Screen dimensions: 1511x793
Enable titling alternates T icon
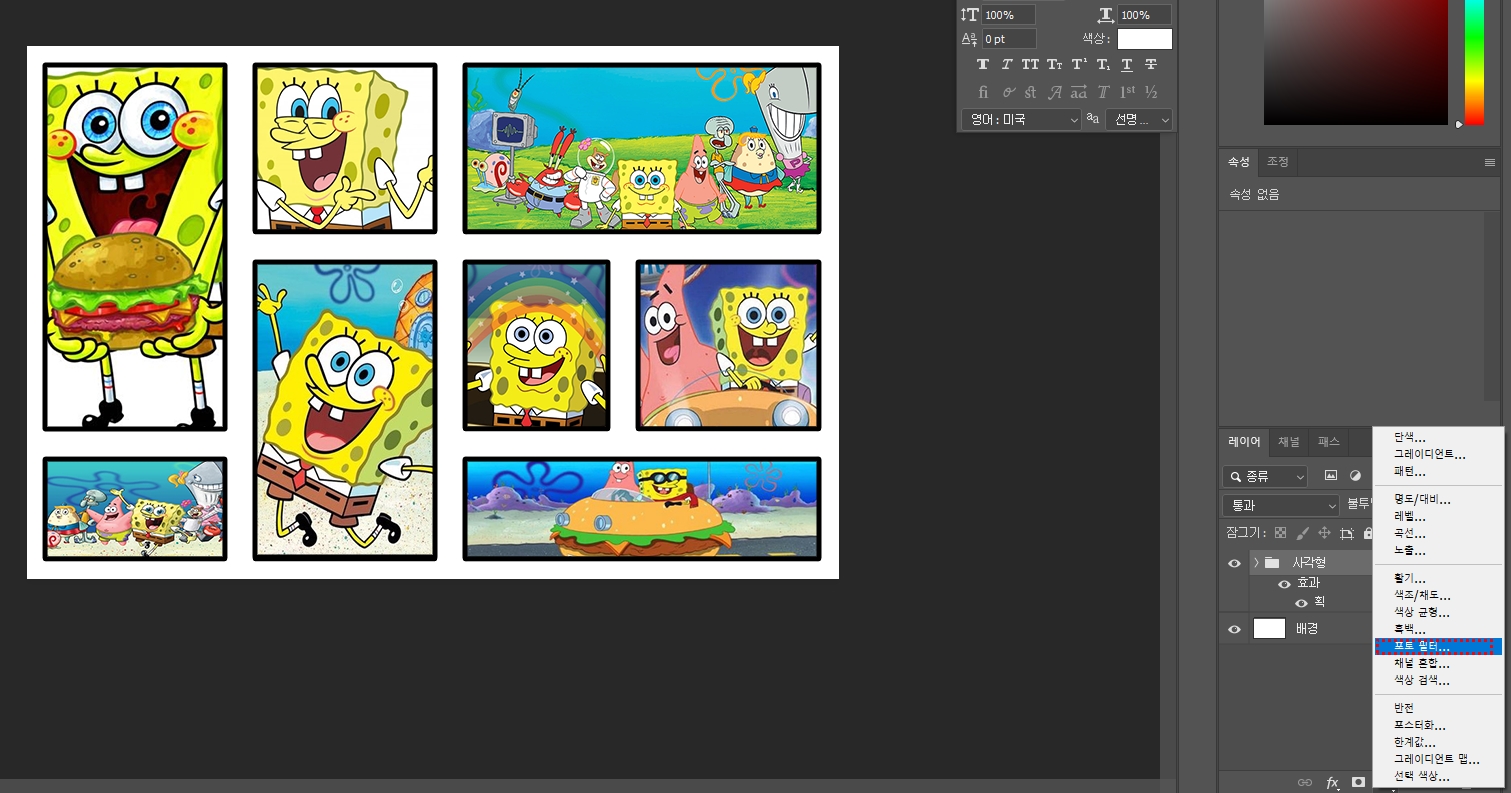[1103, 92]
